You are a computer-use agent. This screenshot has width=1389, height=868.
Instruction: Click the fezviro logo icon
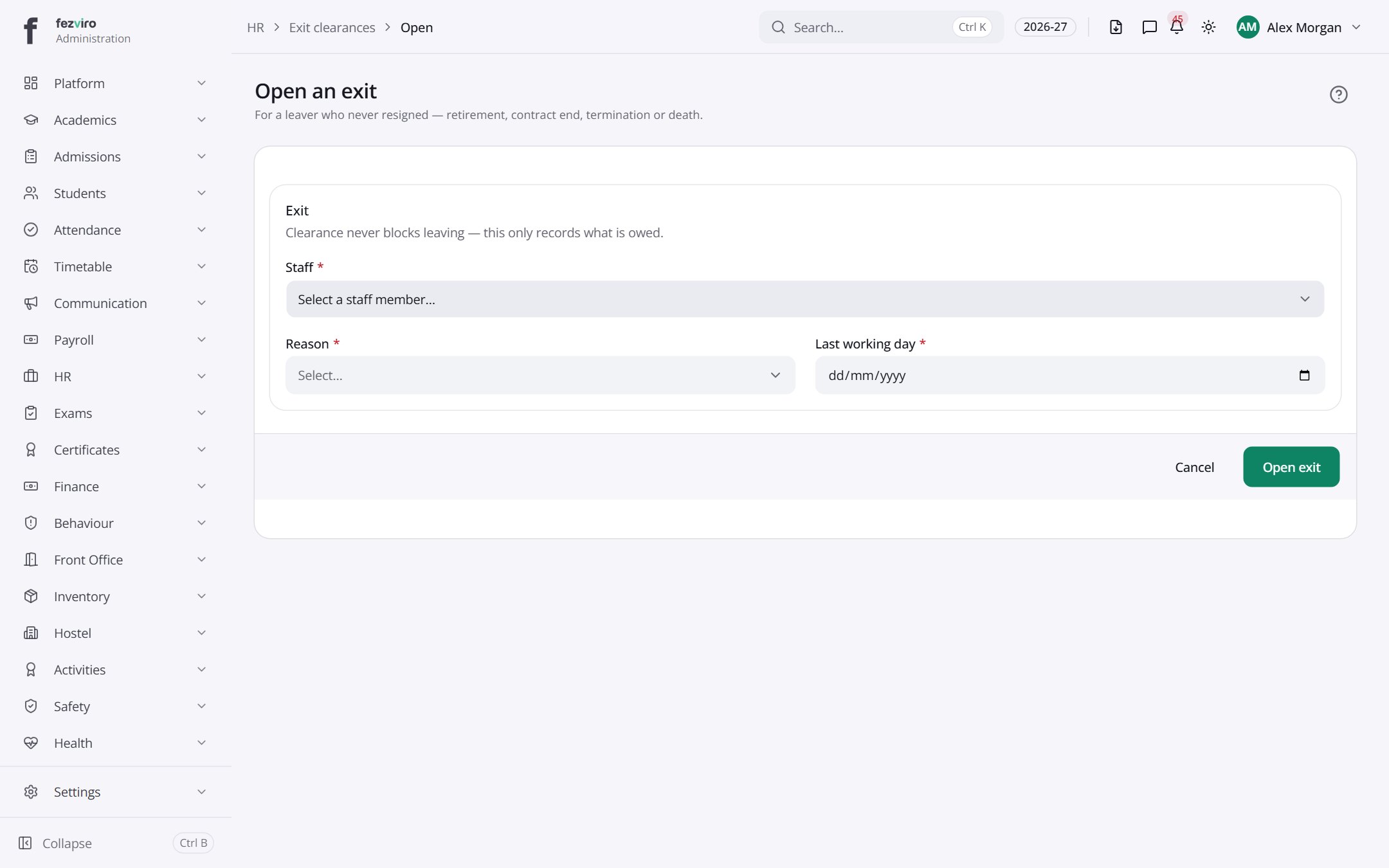[x=30, y=30]
